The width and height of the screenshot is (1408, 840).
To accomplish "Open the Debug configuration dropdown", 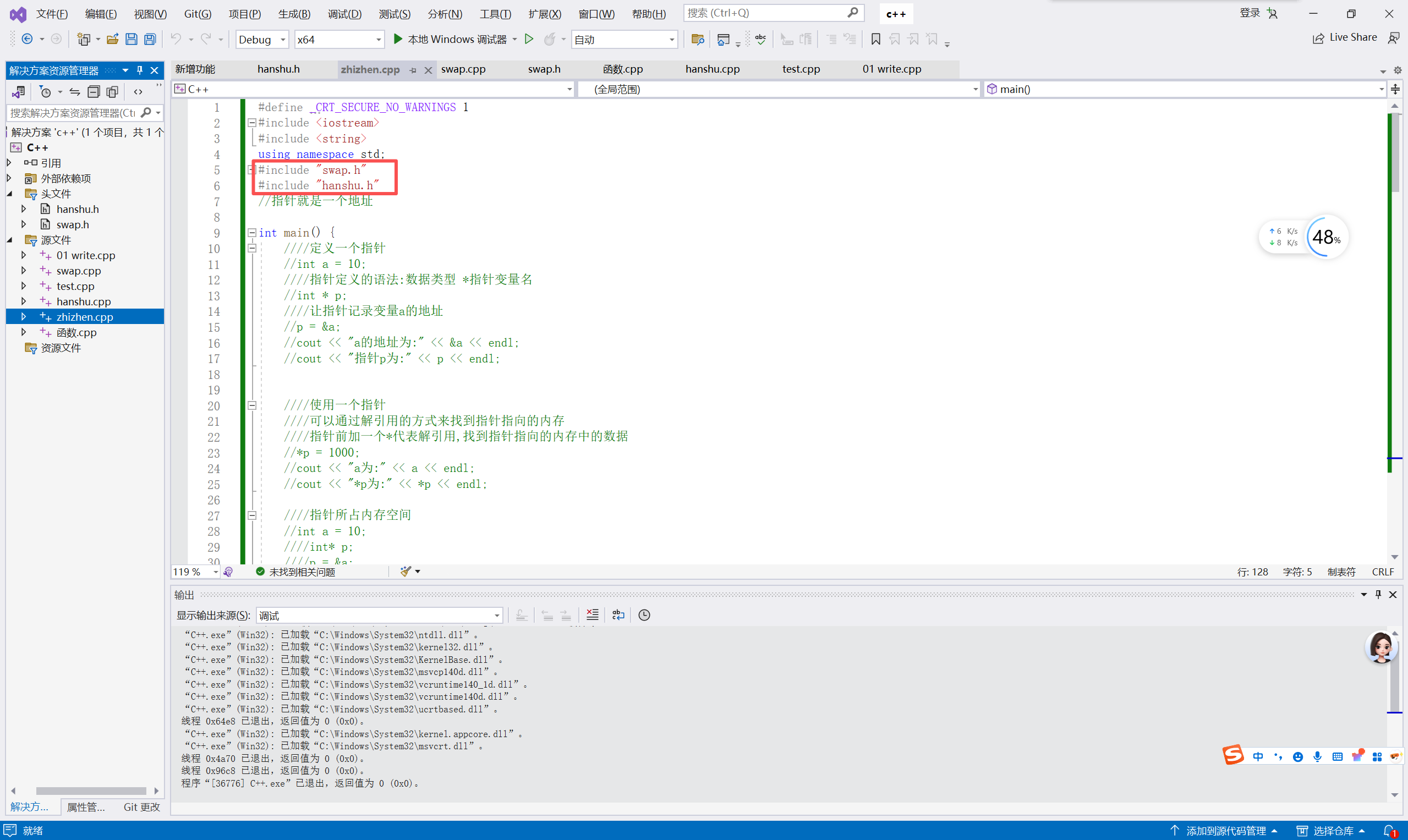I will [x=282, y=40].
